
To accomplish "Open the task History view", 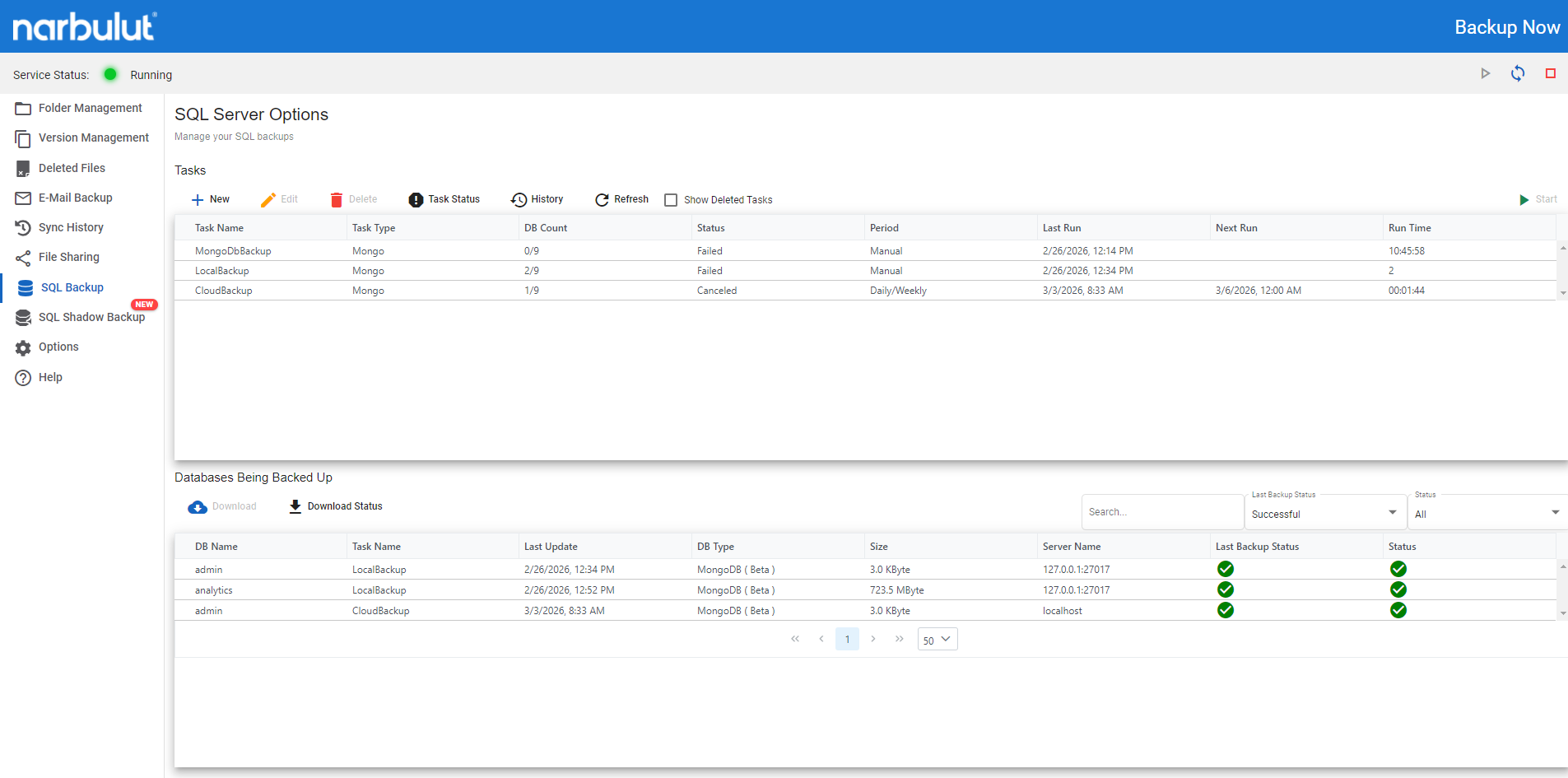I will point(537,199).
